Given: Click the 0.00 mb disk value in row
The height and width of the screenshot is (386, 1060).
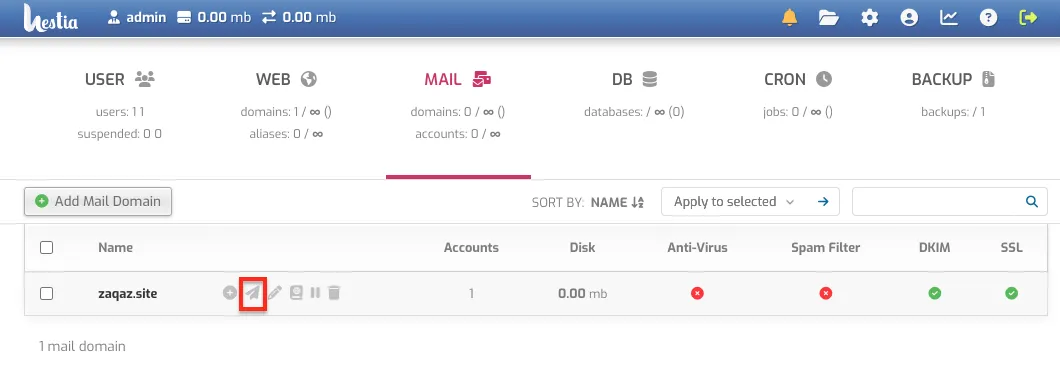Looking at the screenshot, I should 582,293.
